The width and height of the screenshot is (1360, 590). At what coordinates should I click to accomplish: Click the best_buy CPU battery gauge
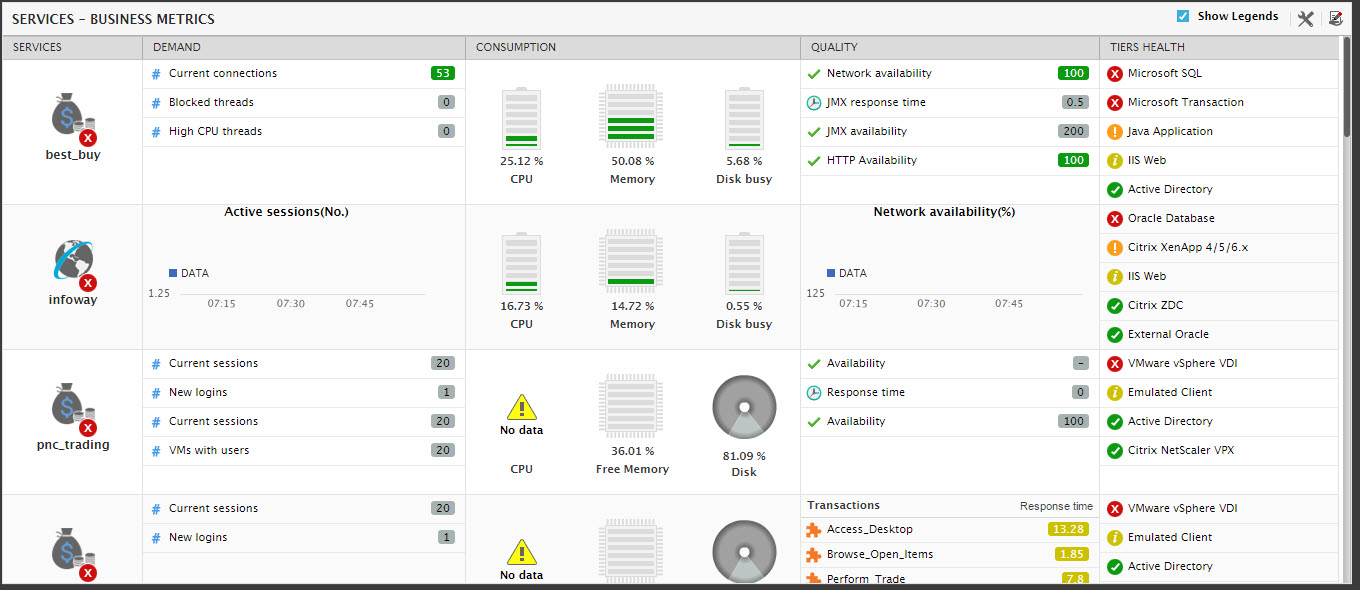pos(521,120)
